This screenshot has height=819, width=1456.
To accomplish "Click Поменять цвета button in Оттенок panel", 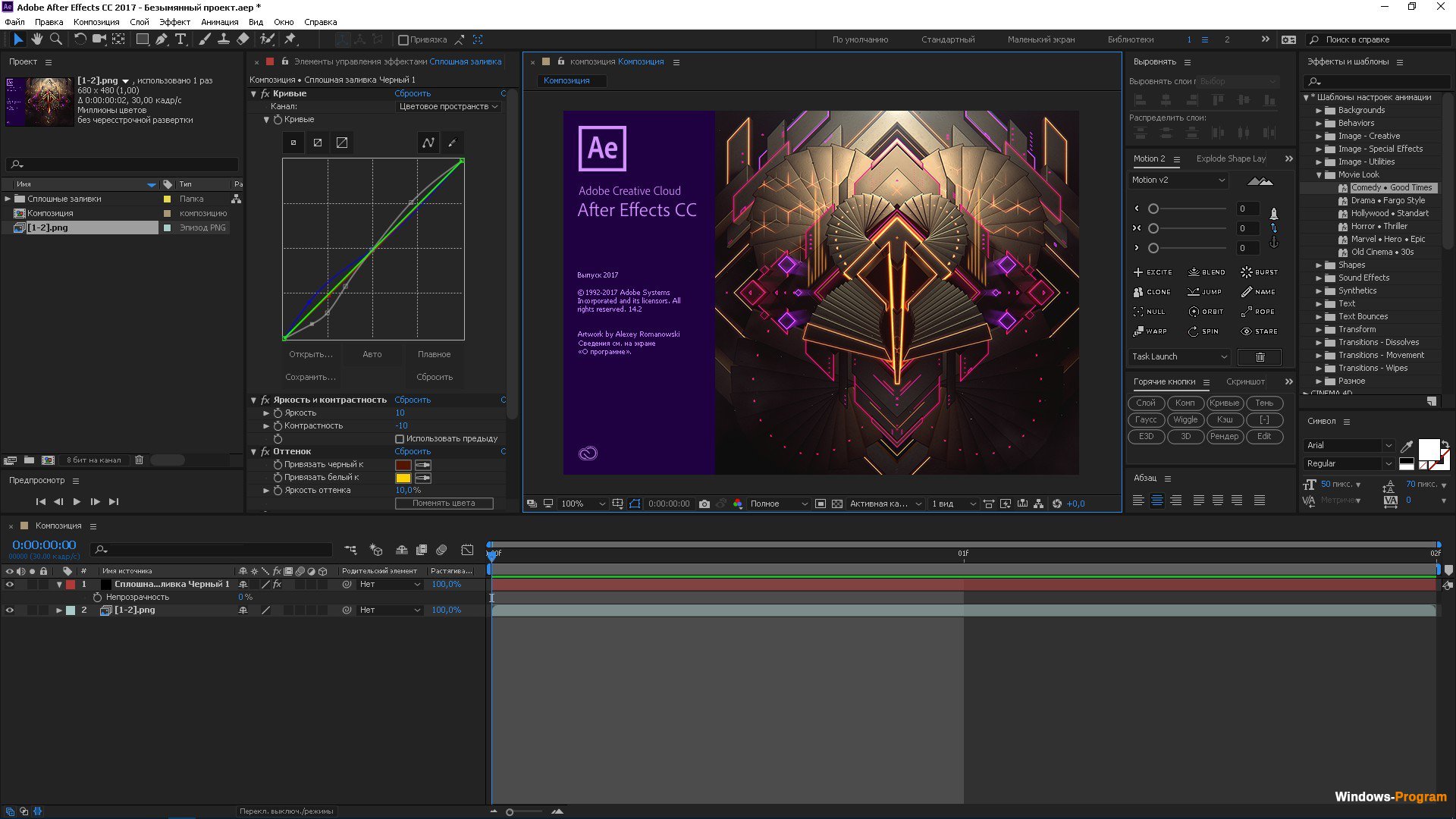I will (x=445, y=503).
